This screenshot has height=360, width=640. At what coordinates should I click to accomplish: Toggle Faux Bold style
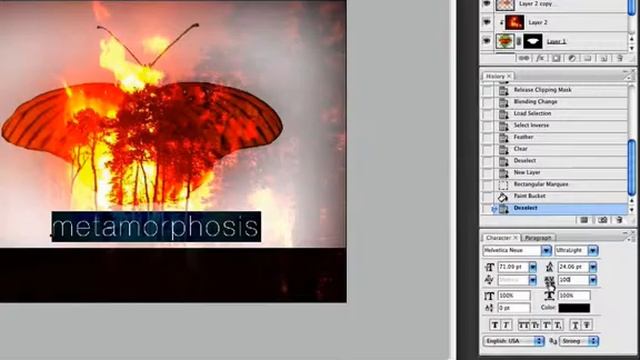[495, 325]
